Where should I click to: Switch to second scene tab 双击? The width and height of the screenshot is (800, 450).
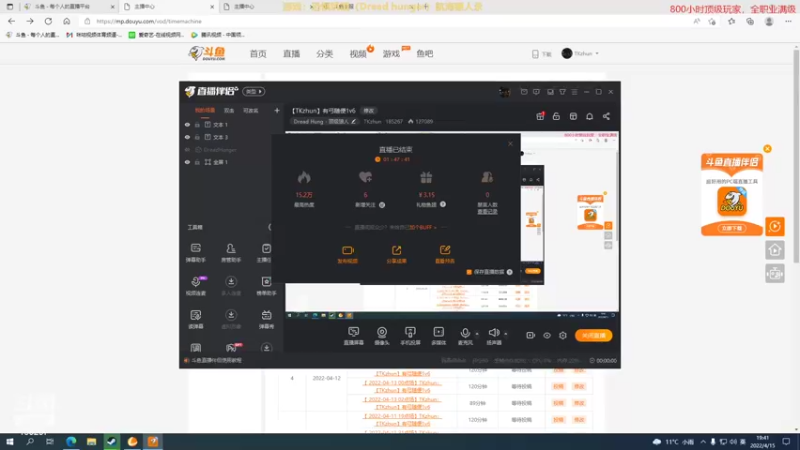(x=229, y=110)
